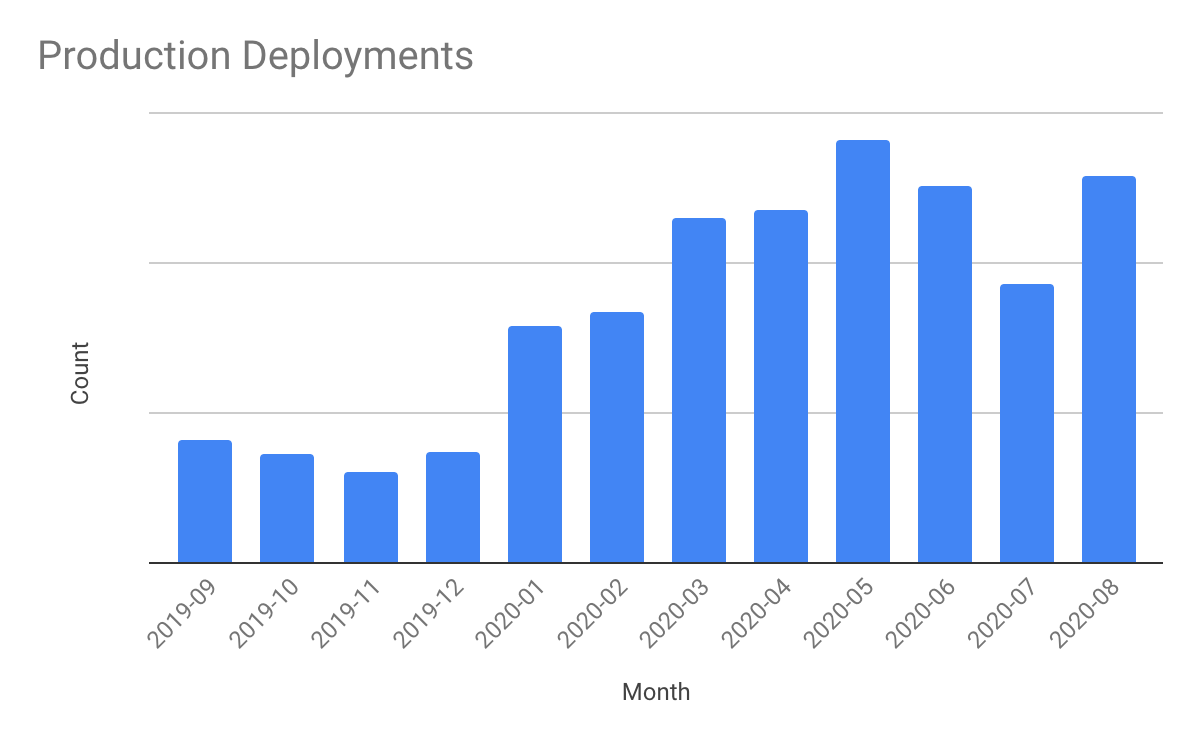Screen dimensions: 1200x742
Task: Click the 2020-02 bar
Action: (616, 437)
